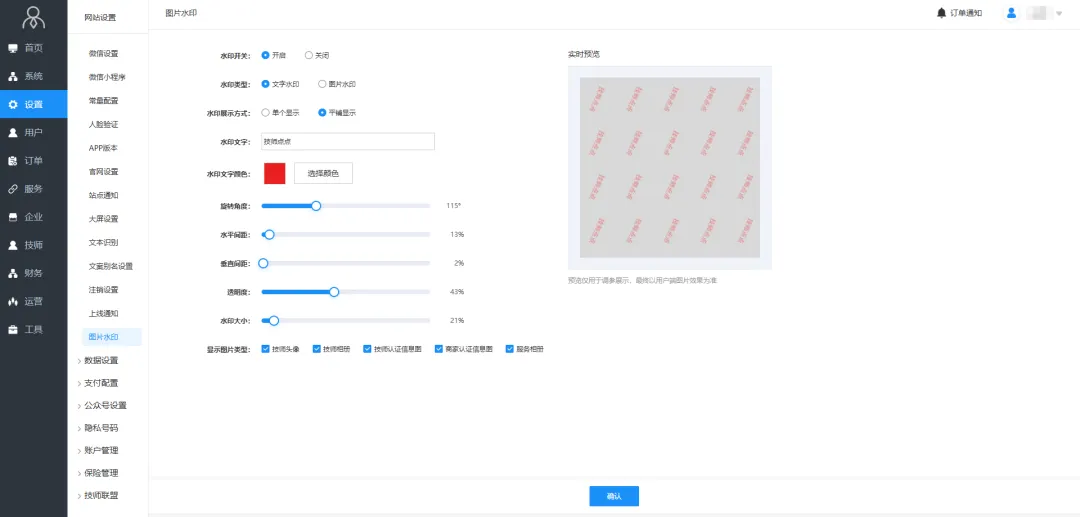The height and width of the screenshot is (517, 1080).
Task: Open the 微信设置 menu item
Action: pos(103,54)
